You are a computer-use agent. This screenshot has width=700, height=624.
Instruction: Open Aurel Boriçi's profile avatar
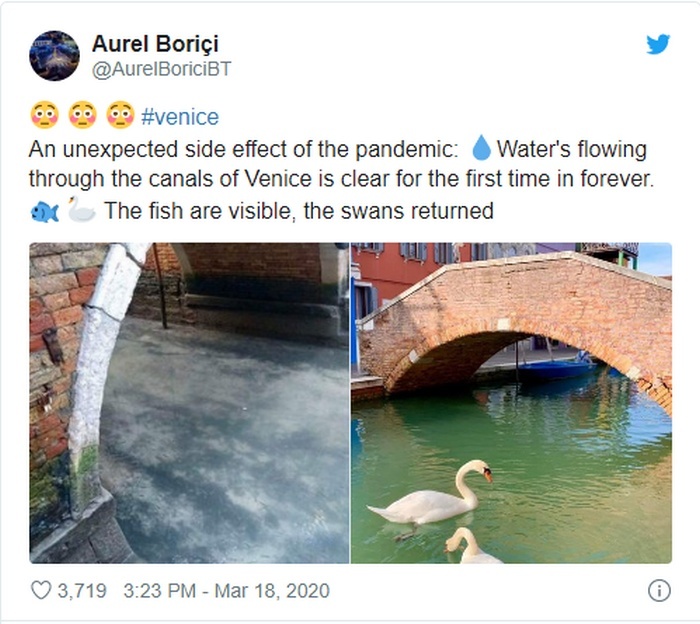click(x=54, y=56)
